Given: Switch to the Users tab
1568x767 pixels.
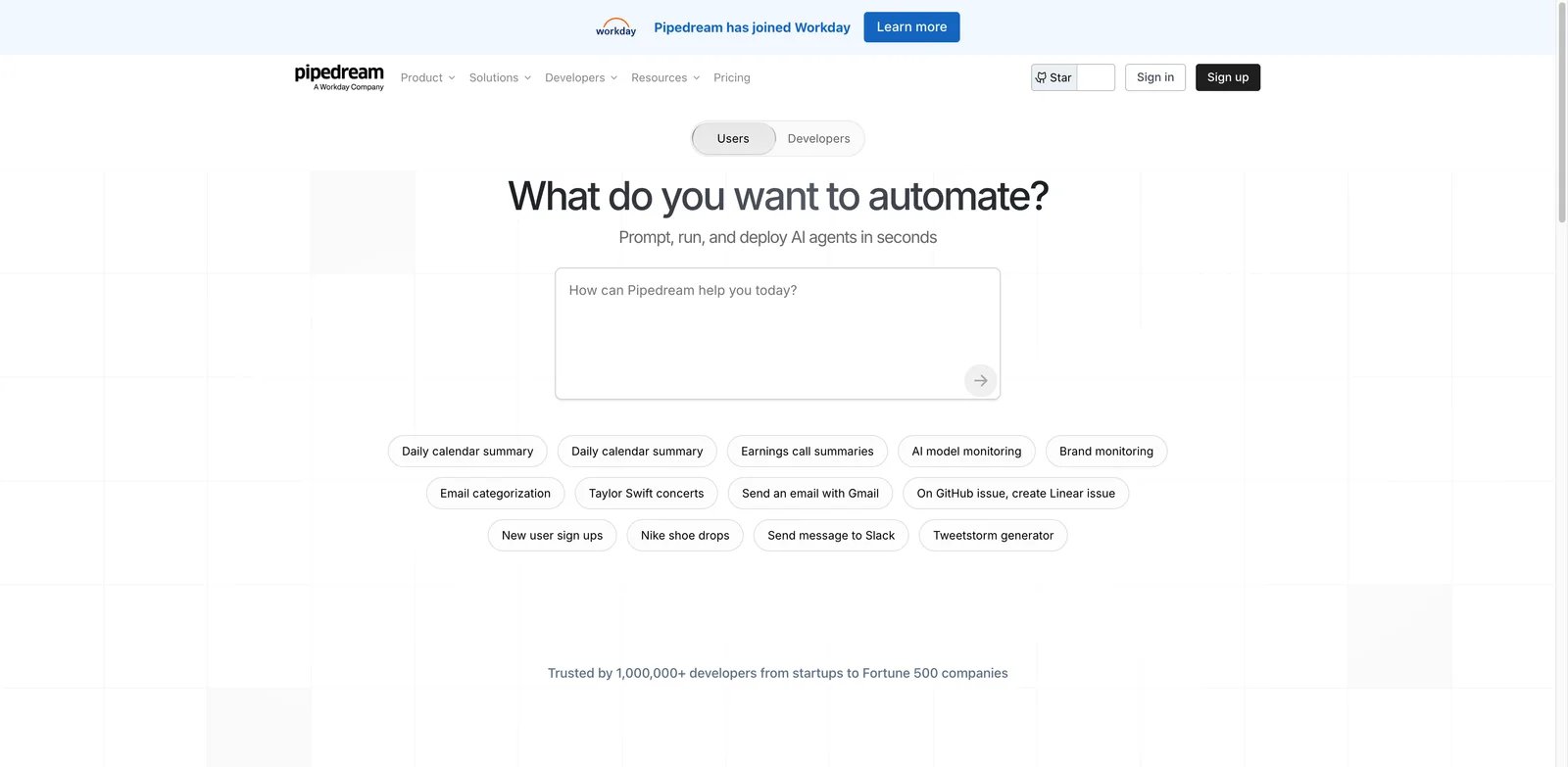Looking at the screenshot, I should 733,138.
